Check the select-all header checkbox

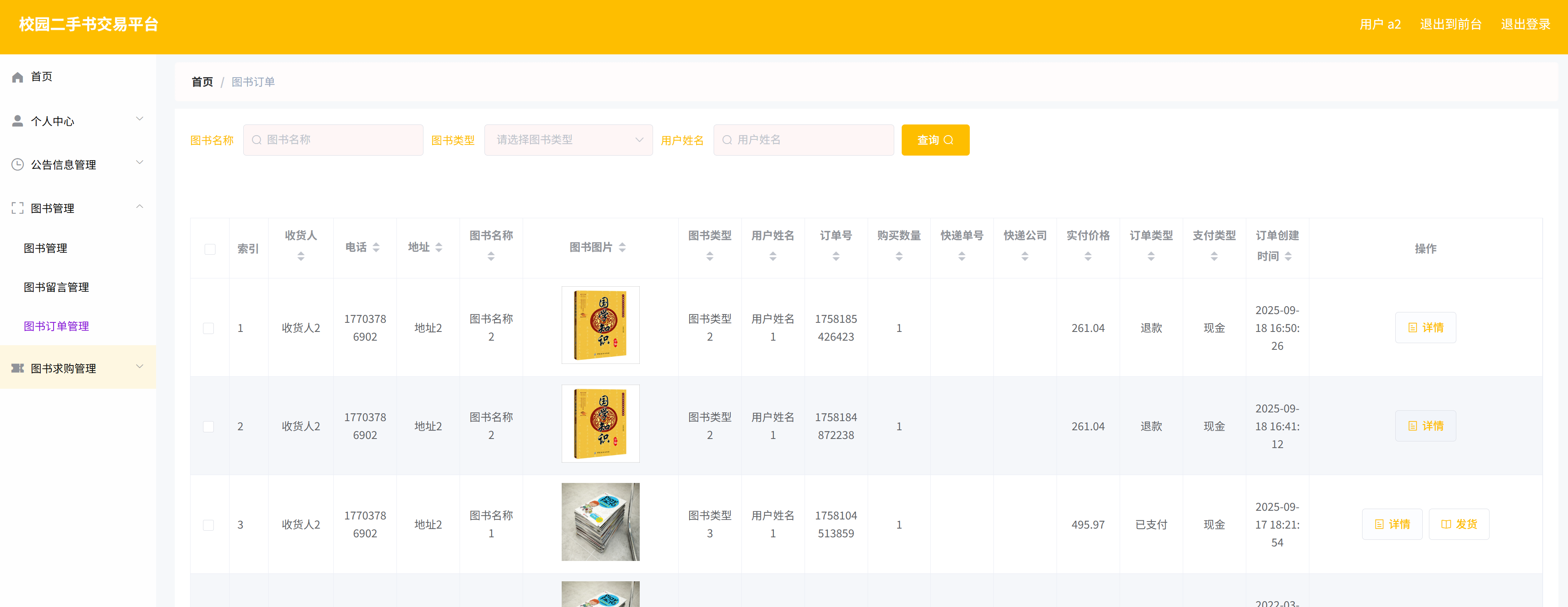click(210, 249)
